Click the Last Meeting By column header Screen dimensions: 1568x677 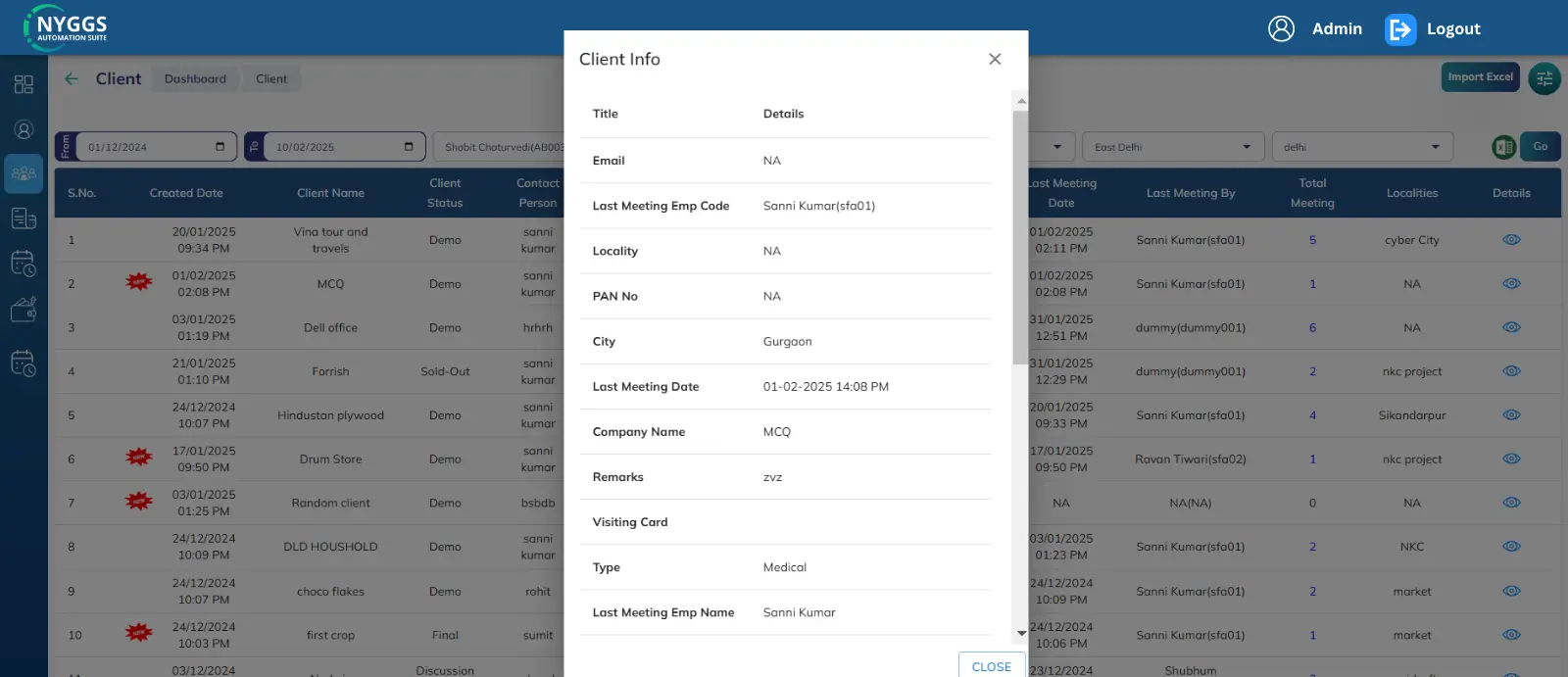(x=1191, y=193)
